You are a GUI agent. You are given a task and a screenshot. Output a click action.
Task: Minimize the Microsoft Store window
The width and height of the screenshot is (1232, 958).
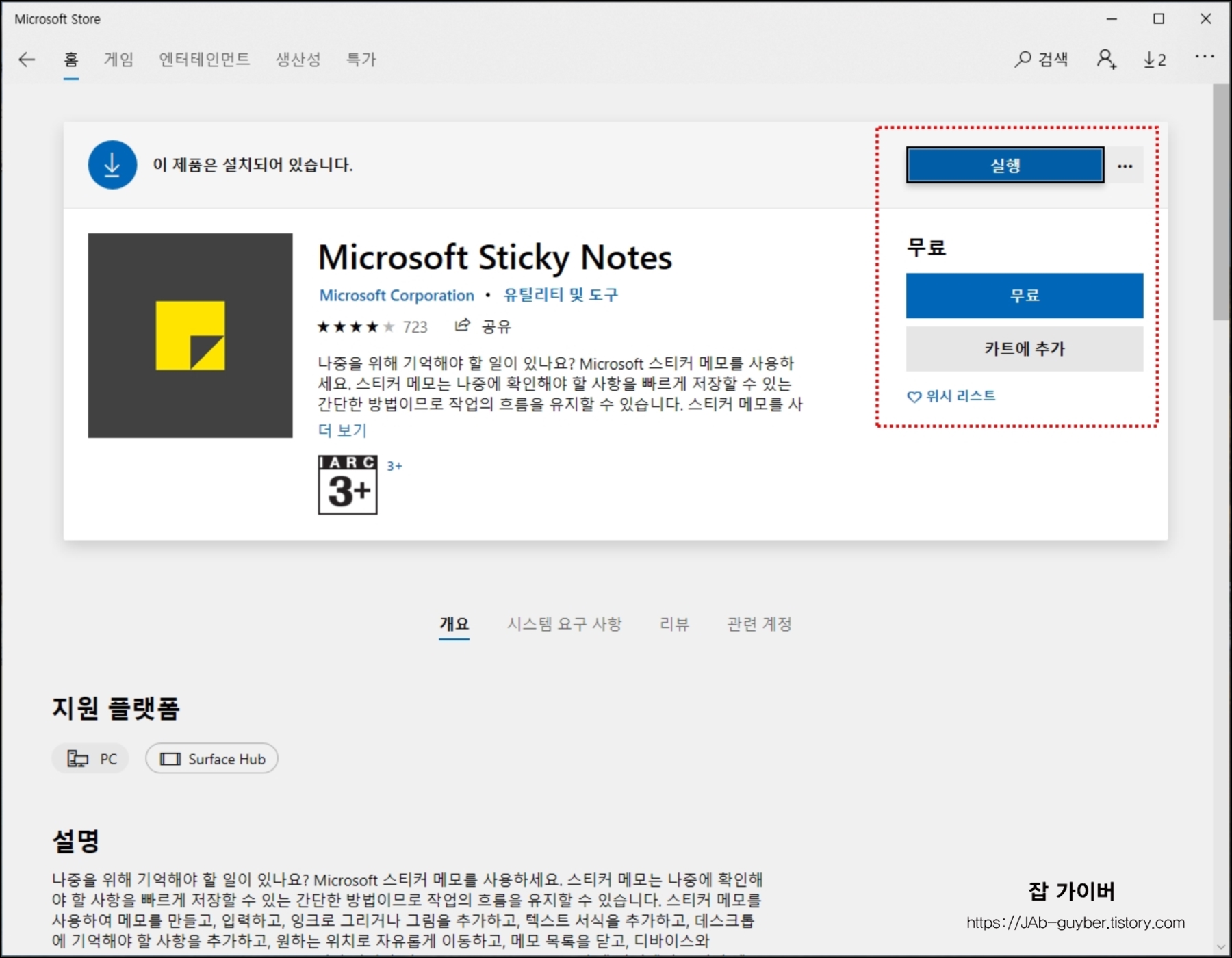1112,19
